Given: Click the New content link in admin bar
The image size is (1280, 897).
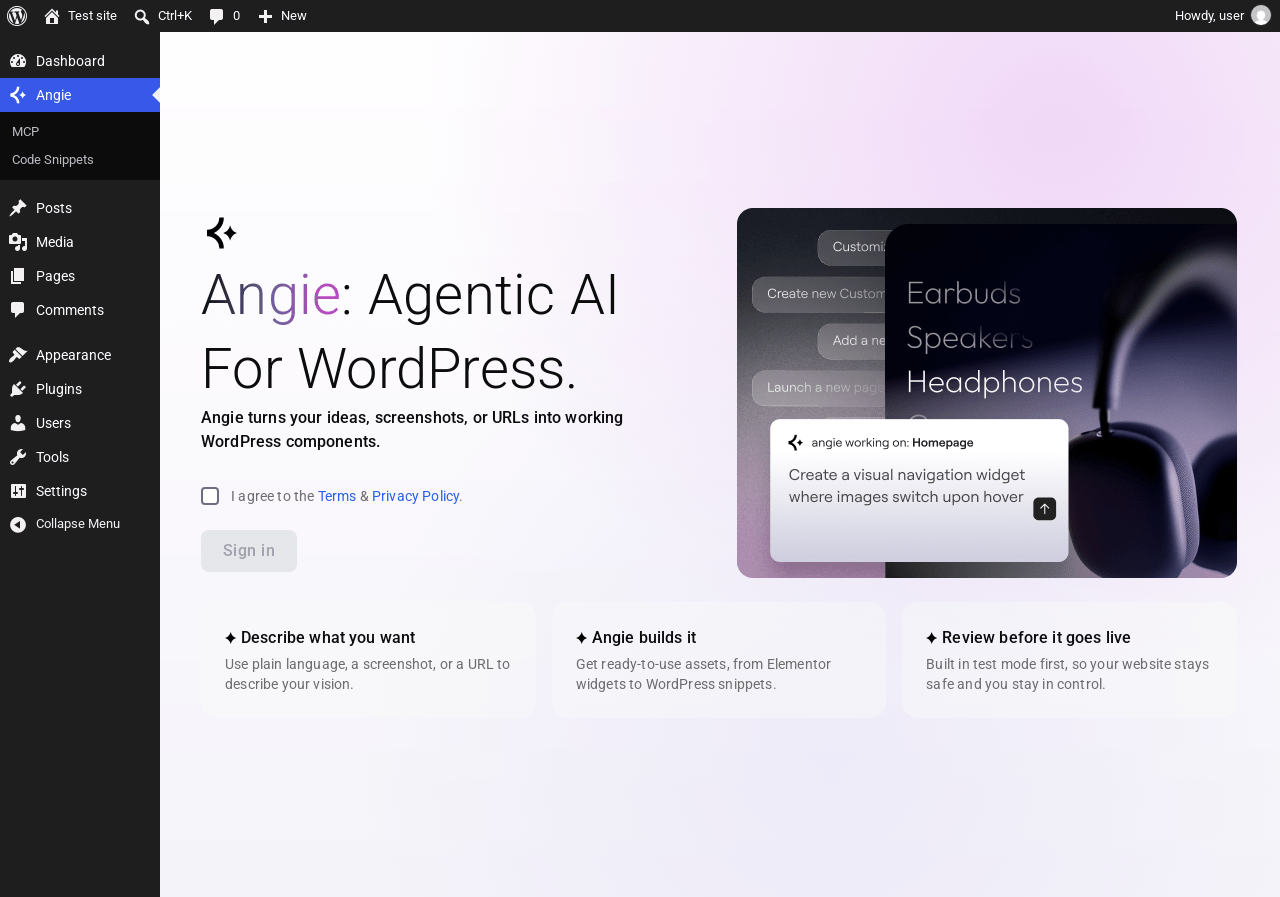Looking at the screenshot, I should tap(283, 16).
